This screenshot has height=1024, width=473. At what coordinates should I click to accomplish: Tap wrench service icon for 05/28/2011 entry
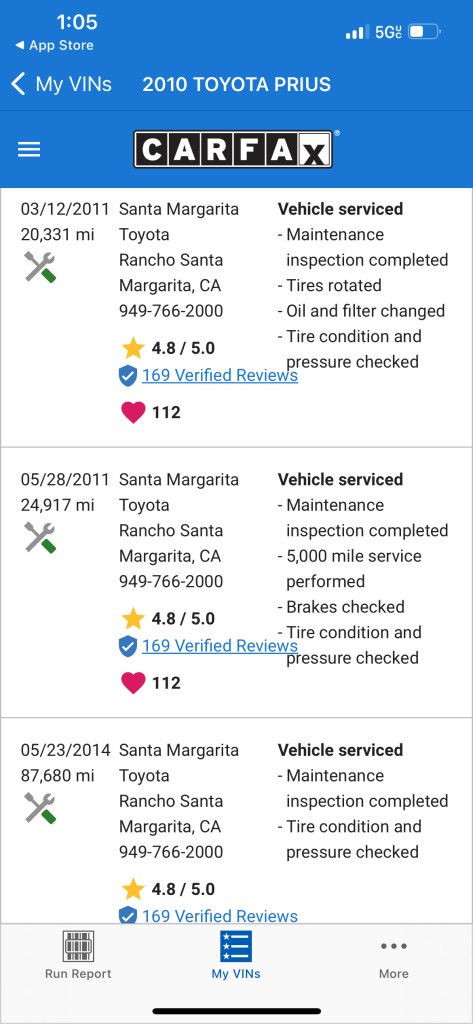(x=40, y=537)
